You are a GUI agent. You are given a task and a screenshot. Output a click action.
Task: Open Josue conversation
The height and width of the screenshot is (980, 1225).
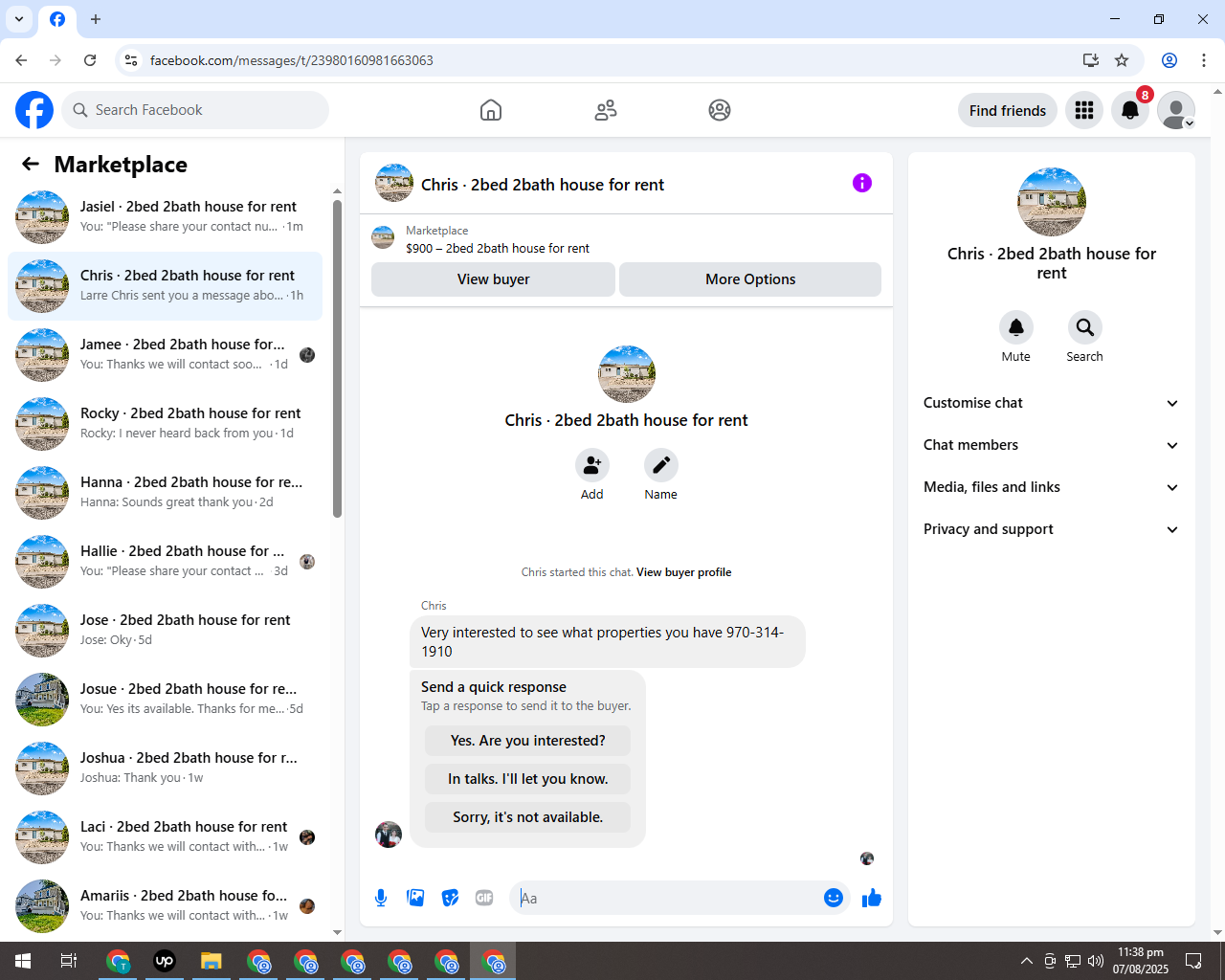pos(165,700)
